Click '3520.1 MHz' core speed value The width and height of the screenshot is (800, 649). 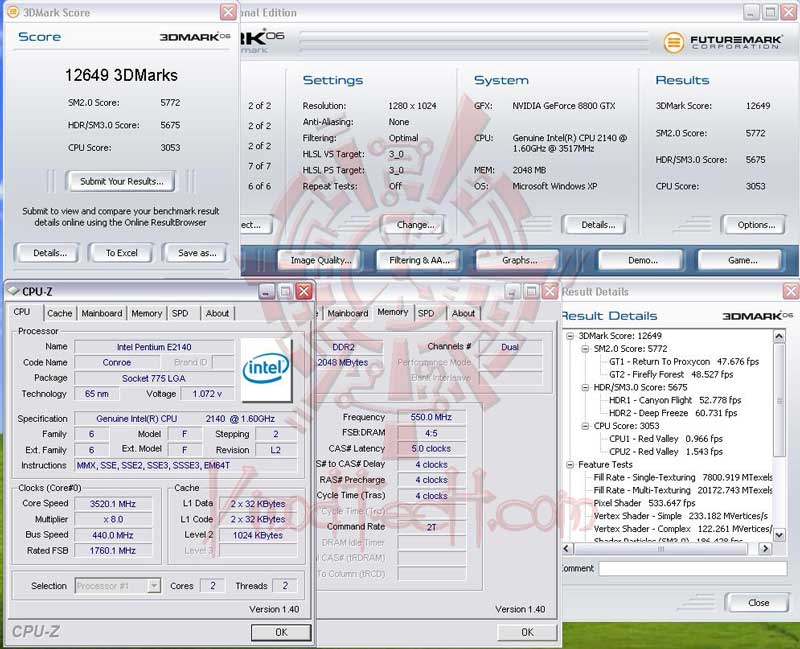[113, 504]
